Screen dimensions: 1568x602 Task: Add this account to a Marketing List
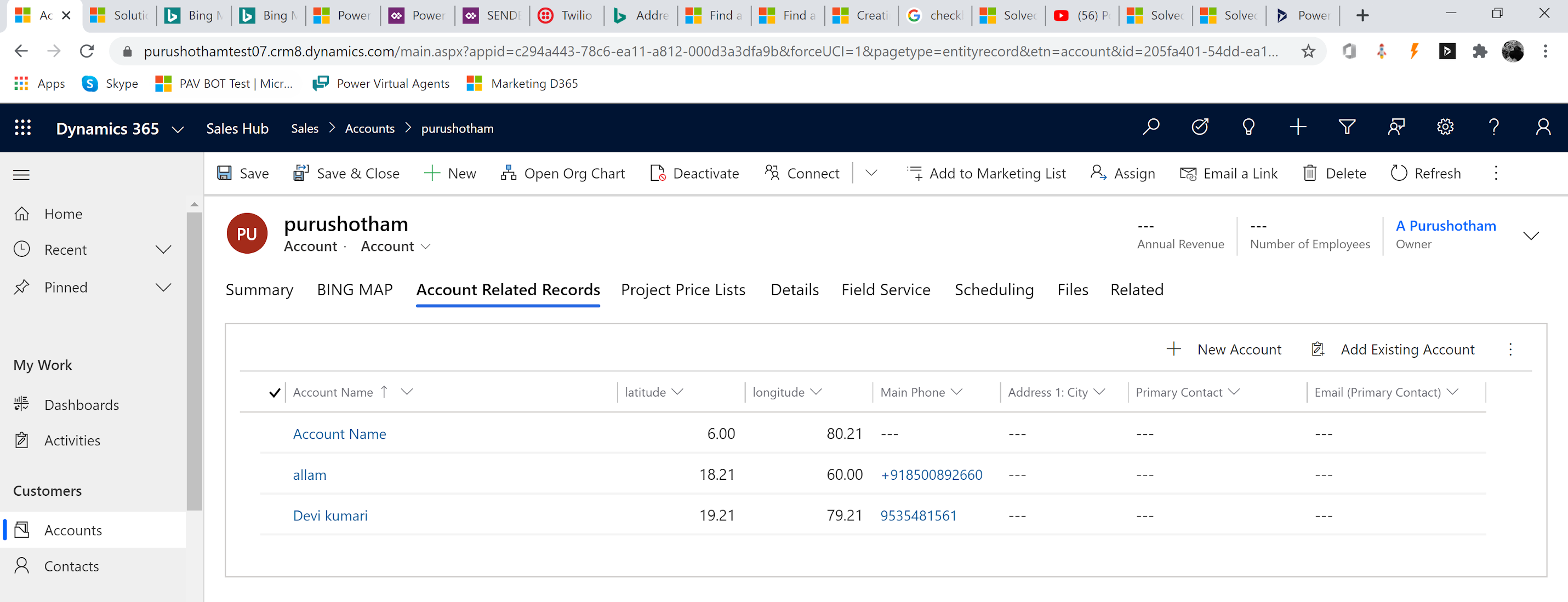[x=986, y=173]
